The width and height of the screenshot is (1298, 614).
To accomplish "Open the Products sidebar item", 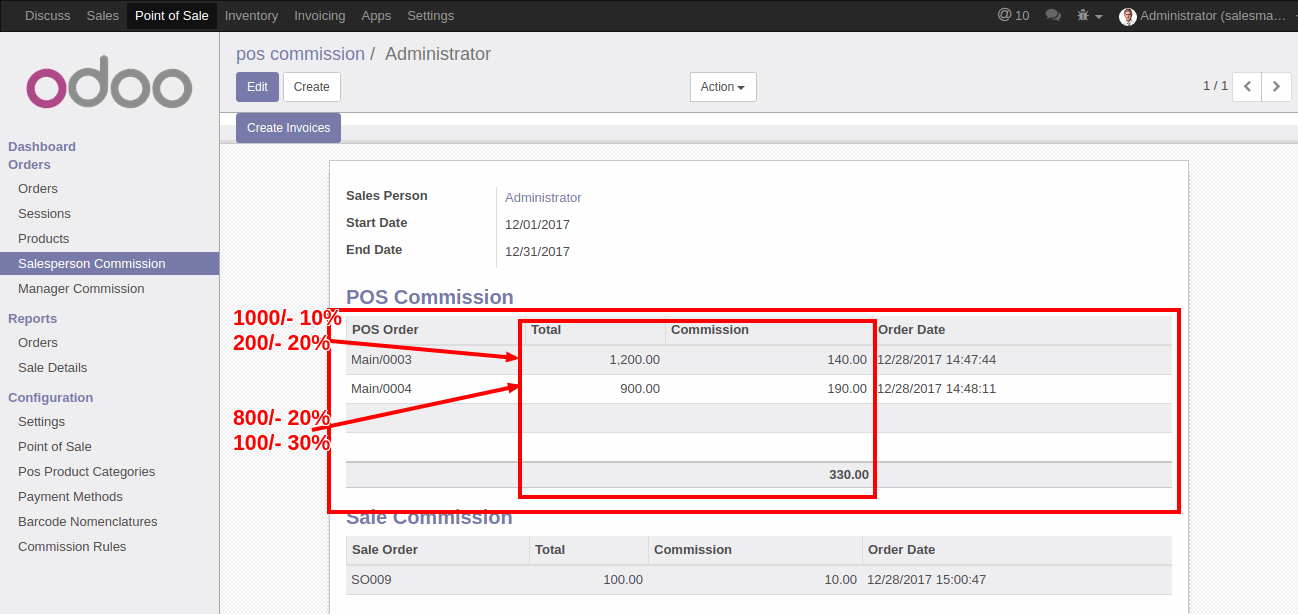I will tap(44, 239).
